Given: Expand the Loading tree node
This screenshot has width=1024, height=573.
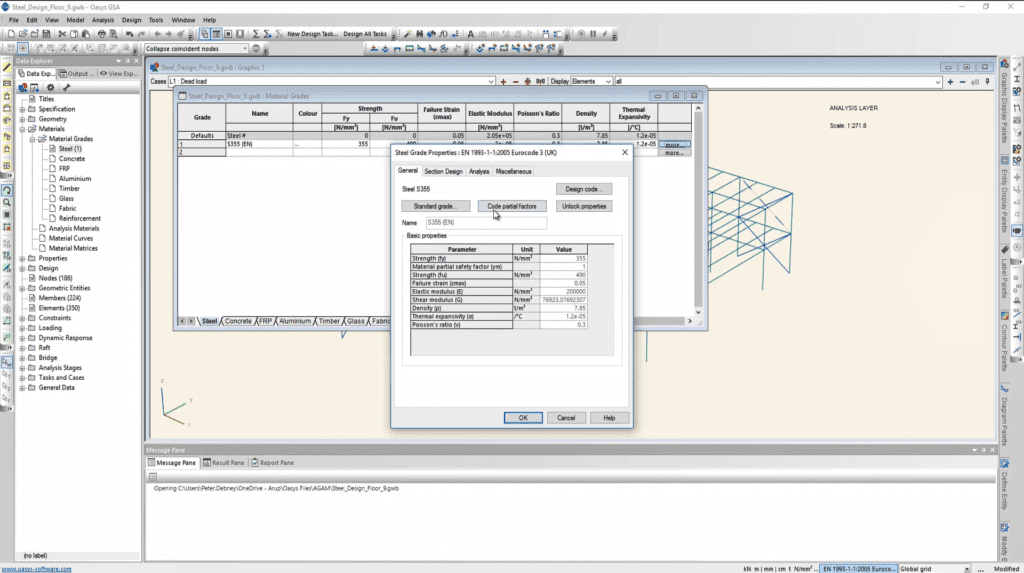Looking at the screenshot, I should coord(22,328).
